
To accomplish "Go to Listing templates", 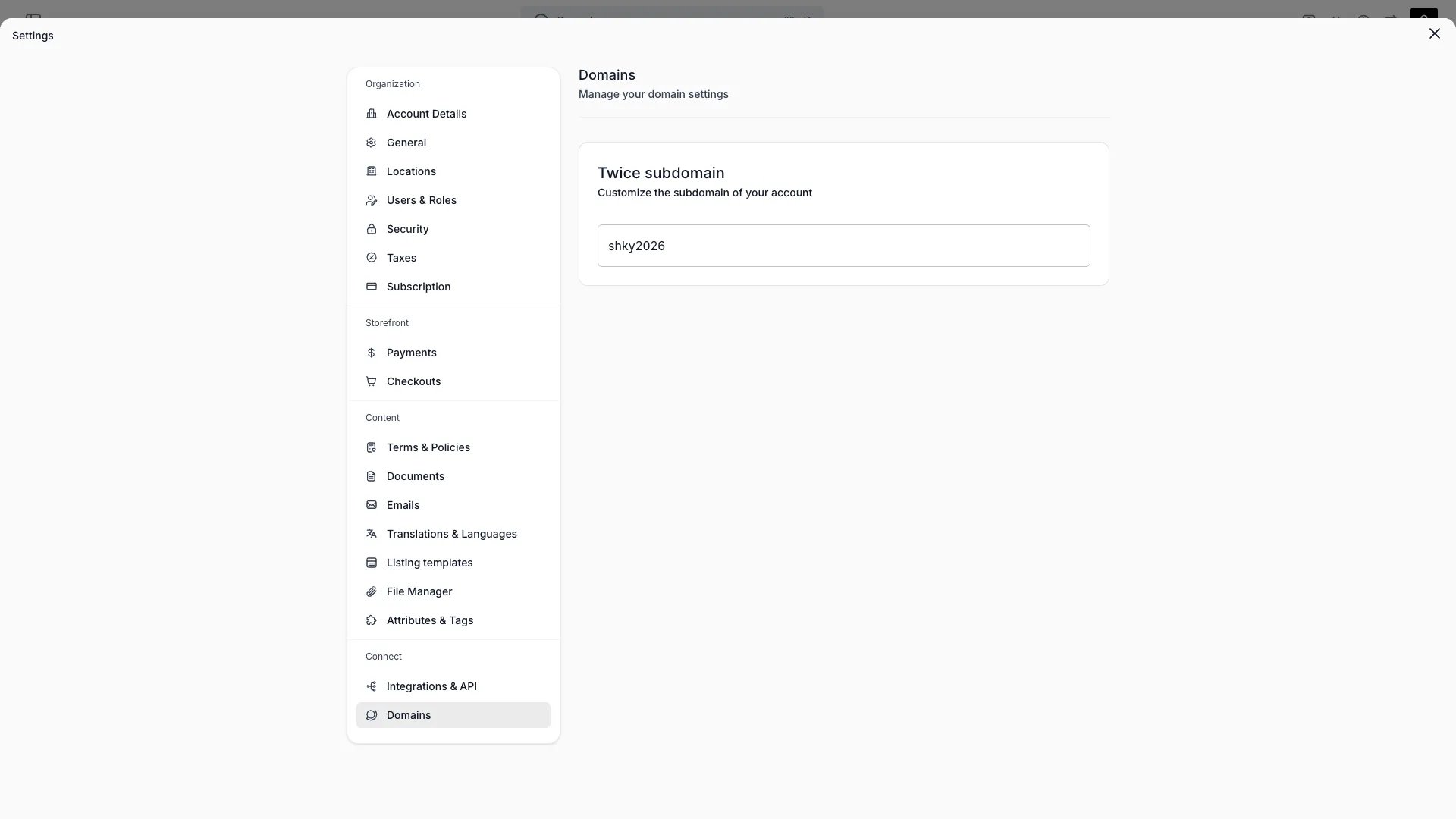I will 453,563.
